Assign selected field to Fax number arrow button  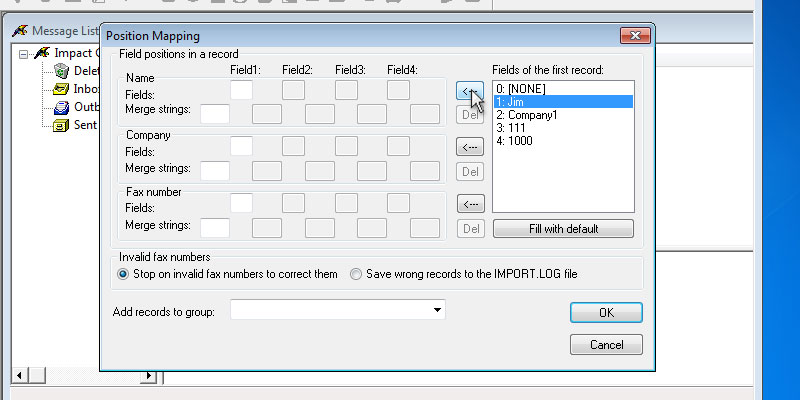tap(470, 204)
